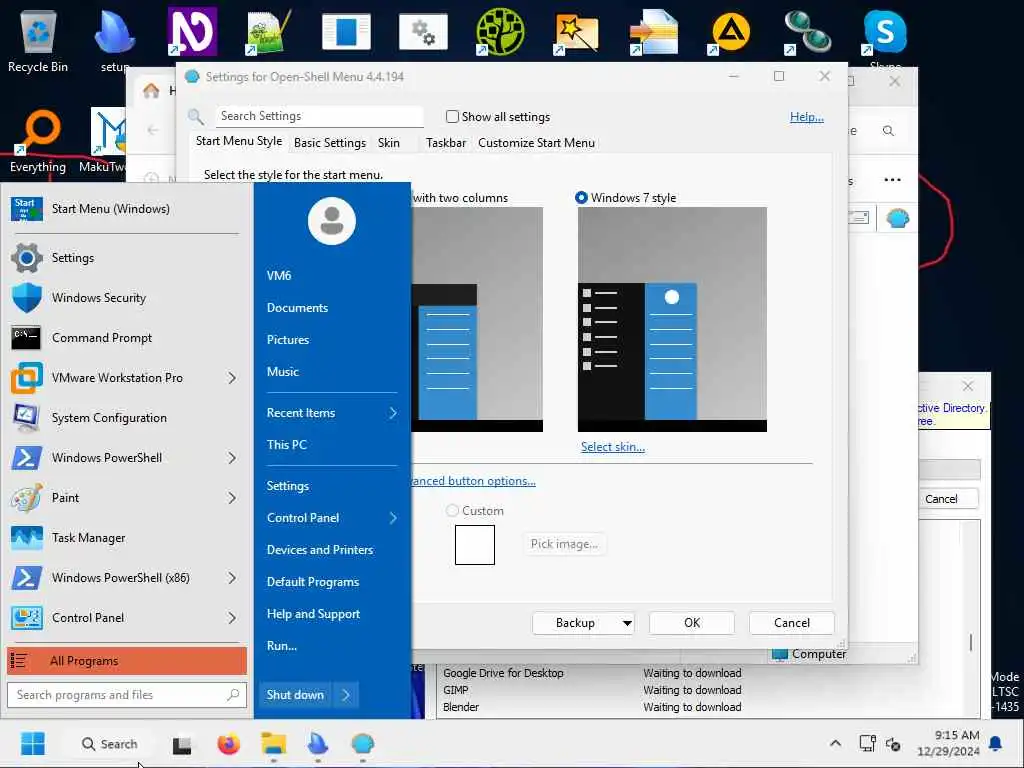Open All Programs menu entry
Viewport: 1024px width, 768px height.
[127, 661]
